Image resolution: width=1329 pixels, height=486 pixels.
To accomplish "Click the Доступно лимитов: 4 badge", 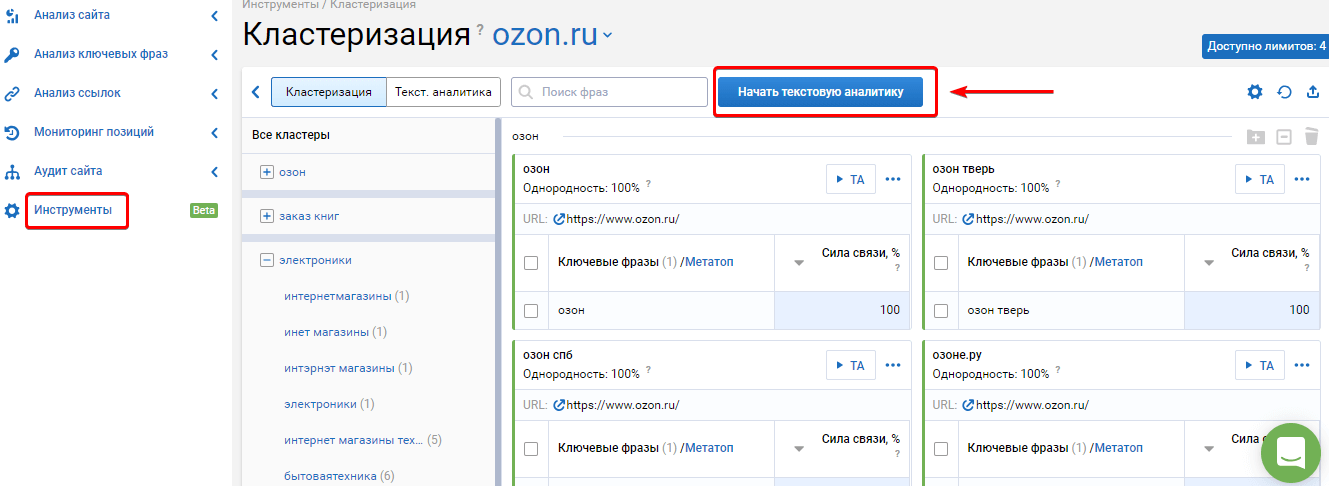I will pos(1265,46).
